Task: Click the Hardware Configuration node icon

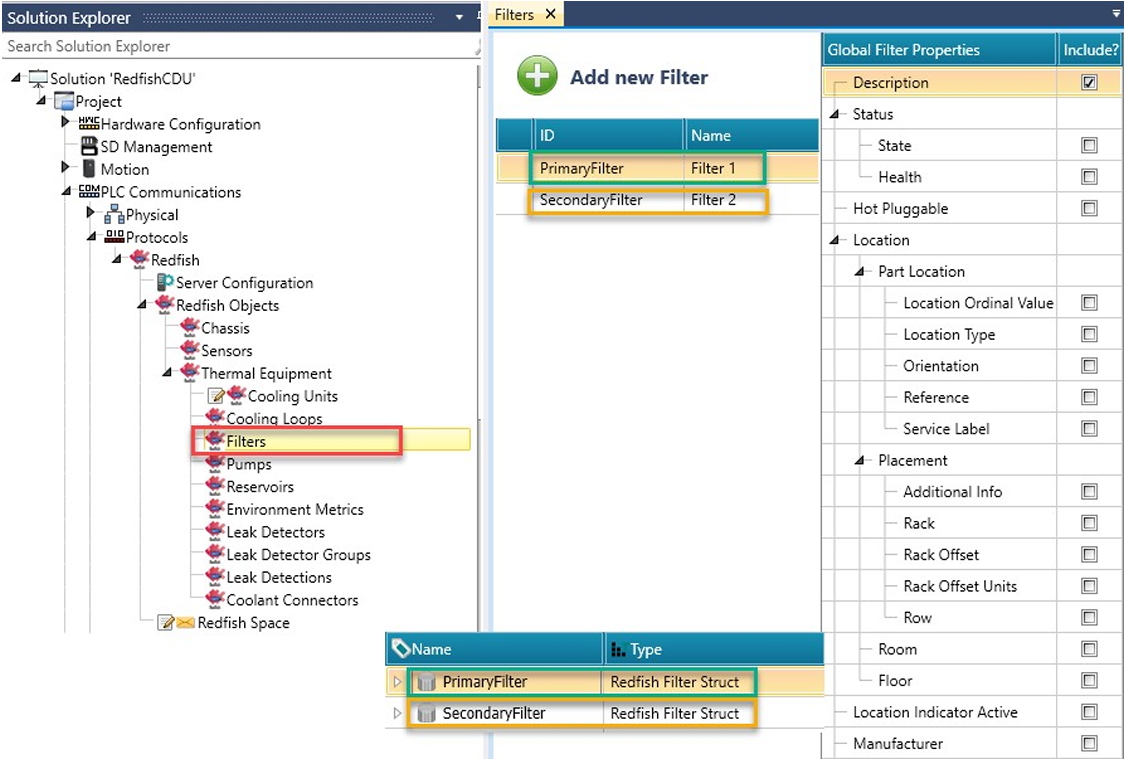Action: pyautogui.click(x=88, y=124)
